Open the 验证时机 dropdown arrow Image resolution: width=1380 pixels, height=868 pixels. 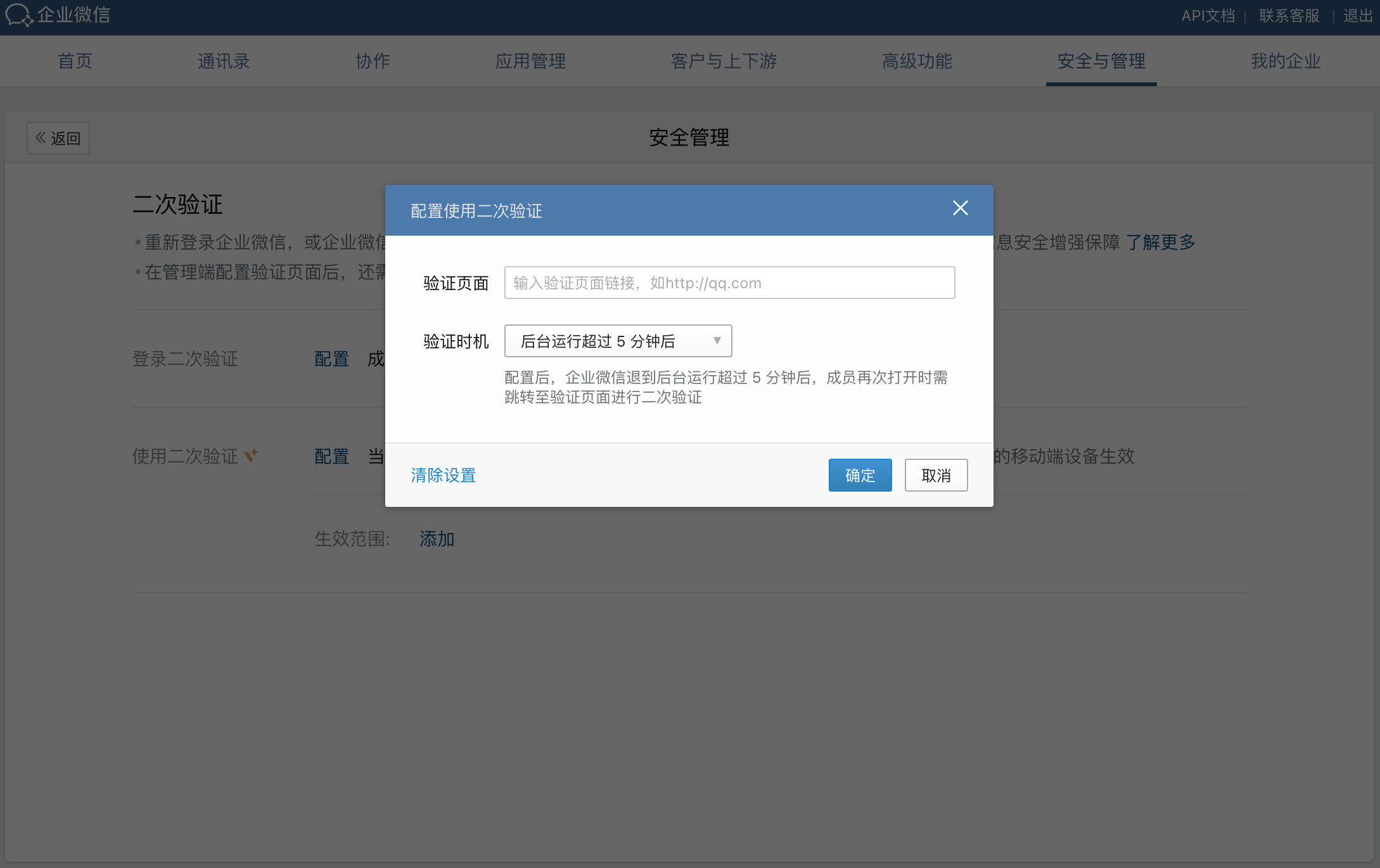pos(717,341)
